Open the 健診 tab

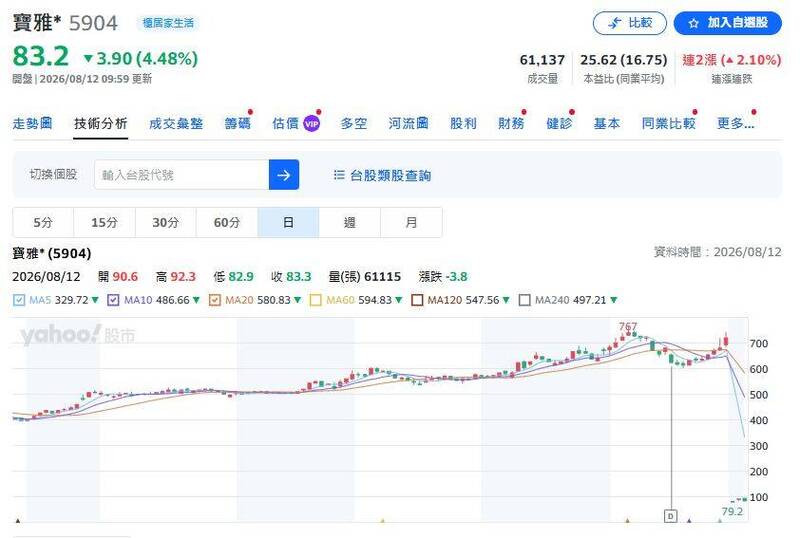(x=559, y=124)
